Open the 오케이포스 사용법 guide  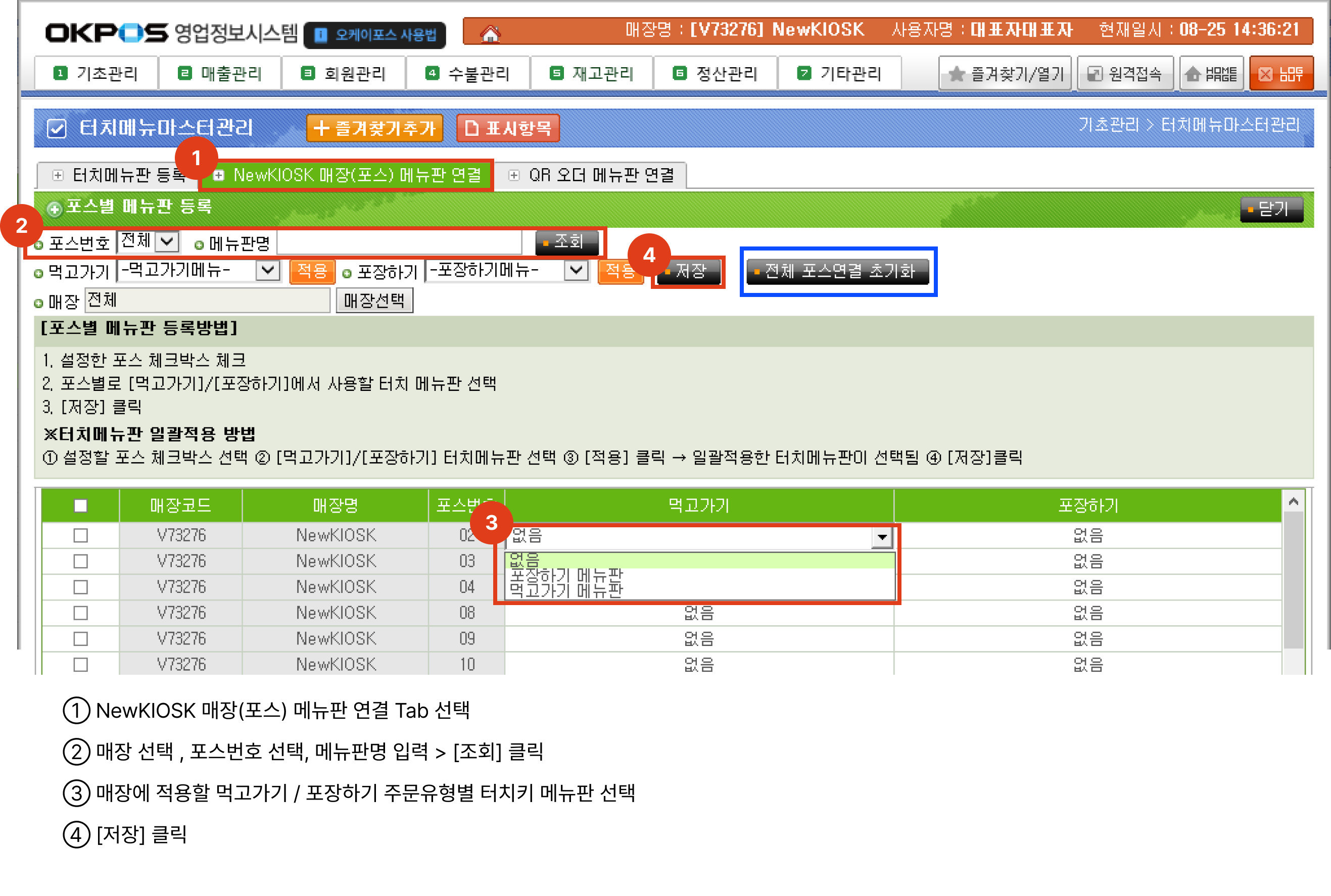(x=375, y=35)
